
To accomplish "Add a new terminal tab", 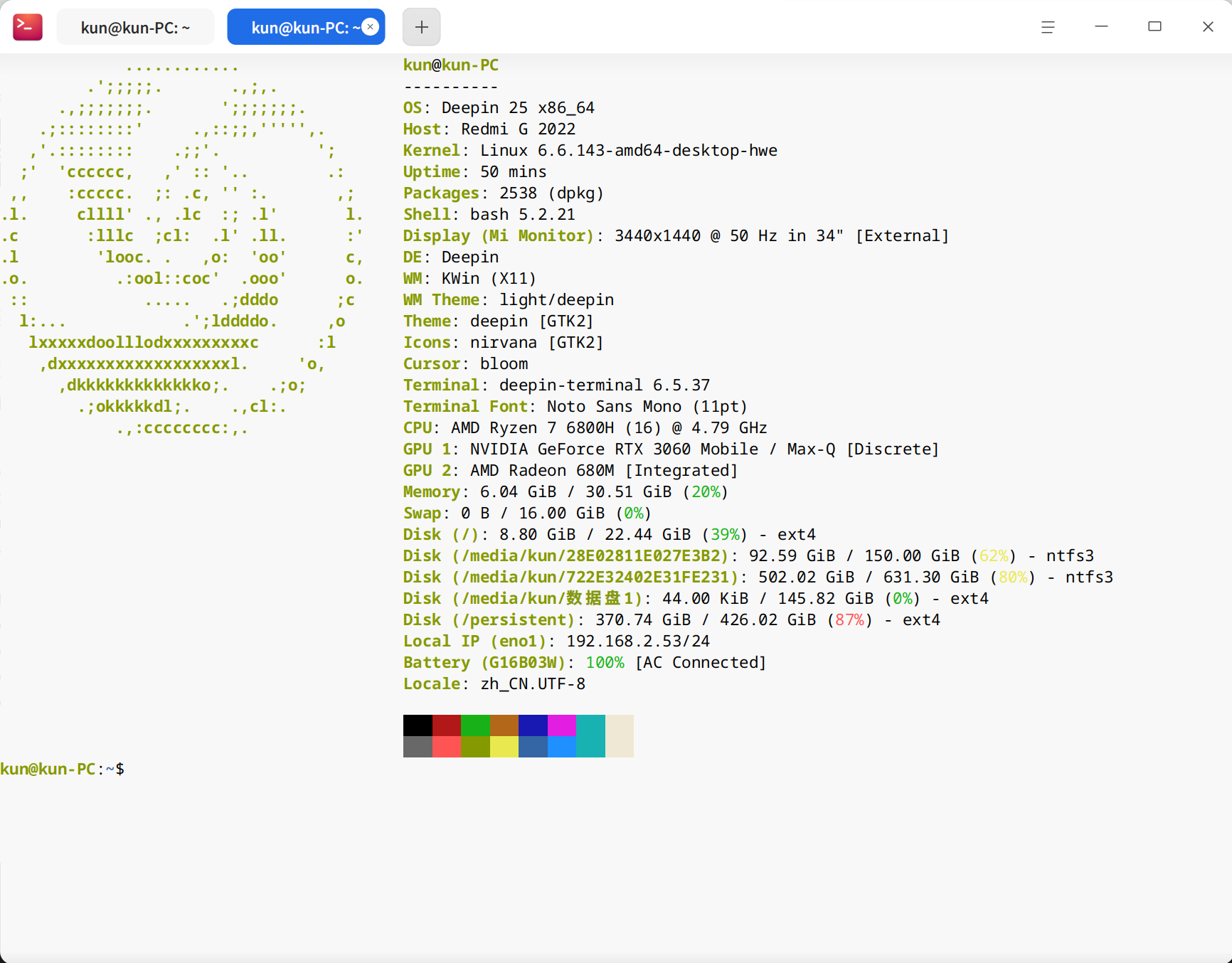I will [422, 27].
